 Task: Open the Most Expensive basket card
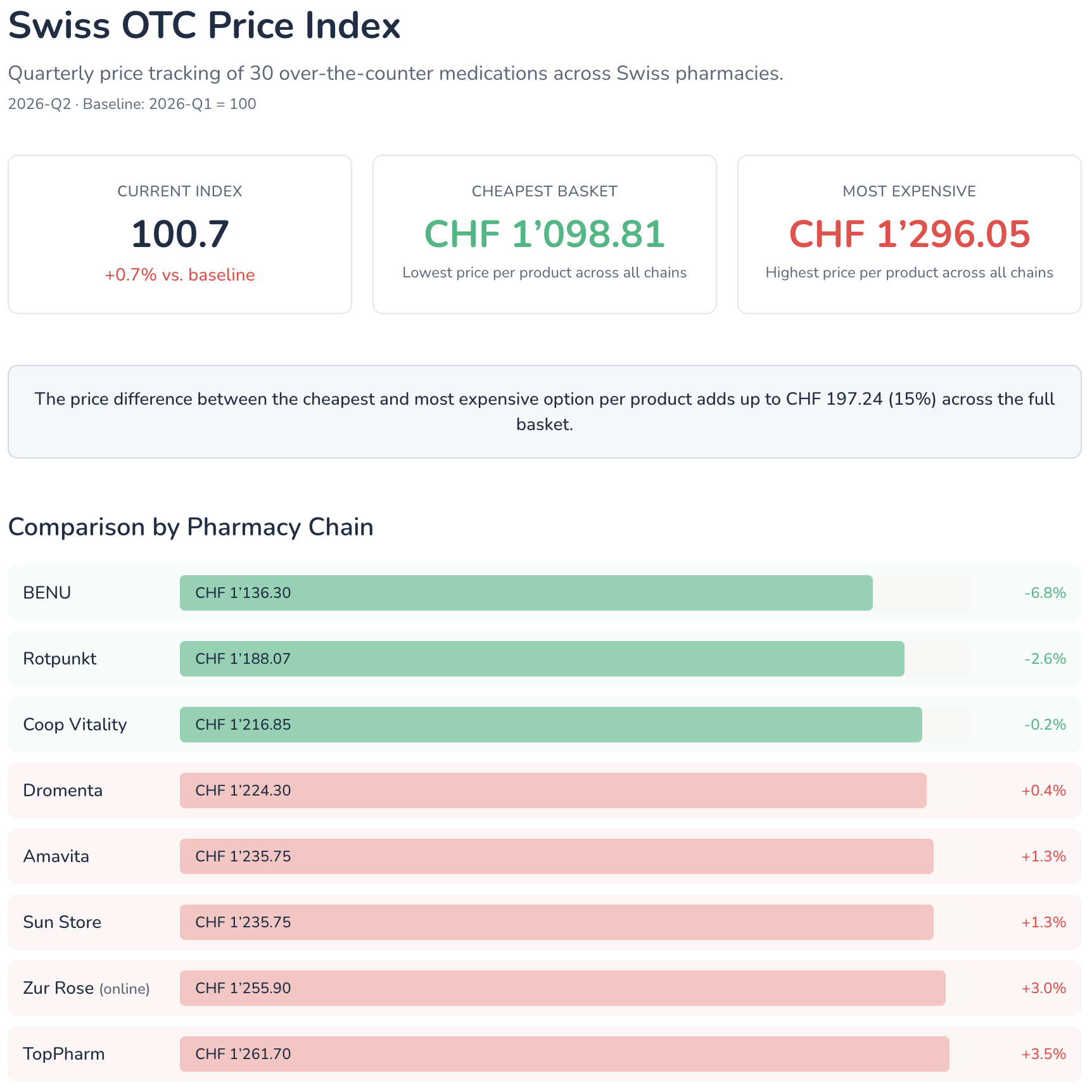coord(909,234)
